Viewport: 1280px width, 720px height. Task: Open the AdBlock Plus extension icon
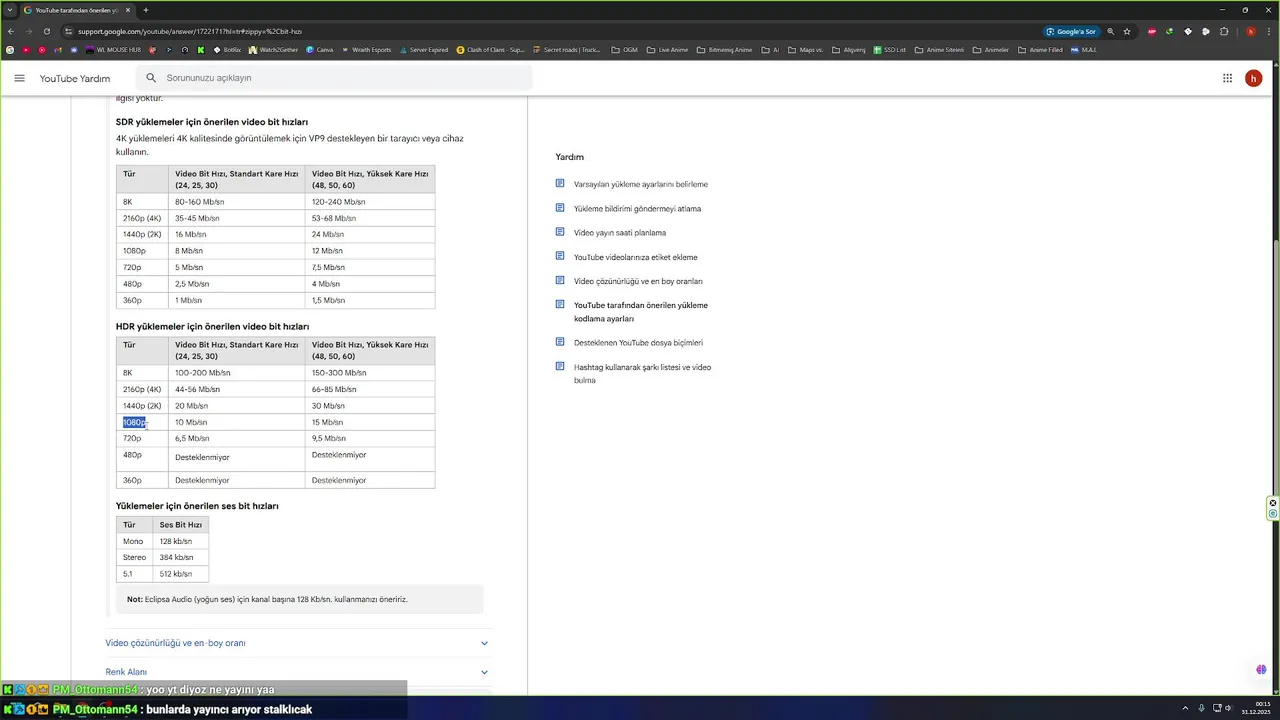(1152, 31)
